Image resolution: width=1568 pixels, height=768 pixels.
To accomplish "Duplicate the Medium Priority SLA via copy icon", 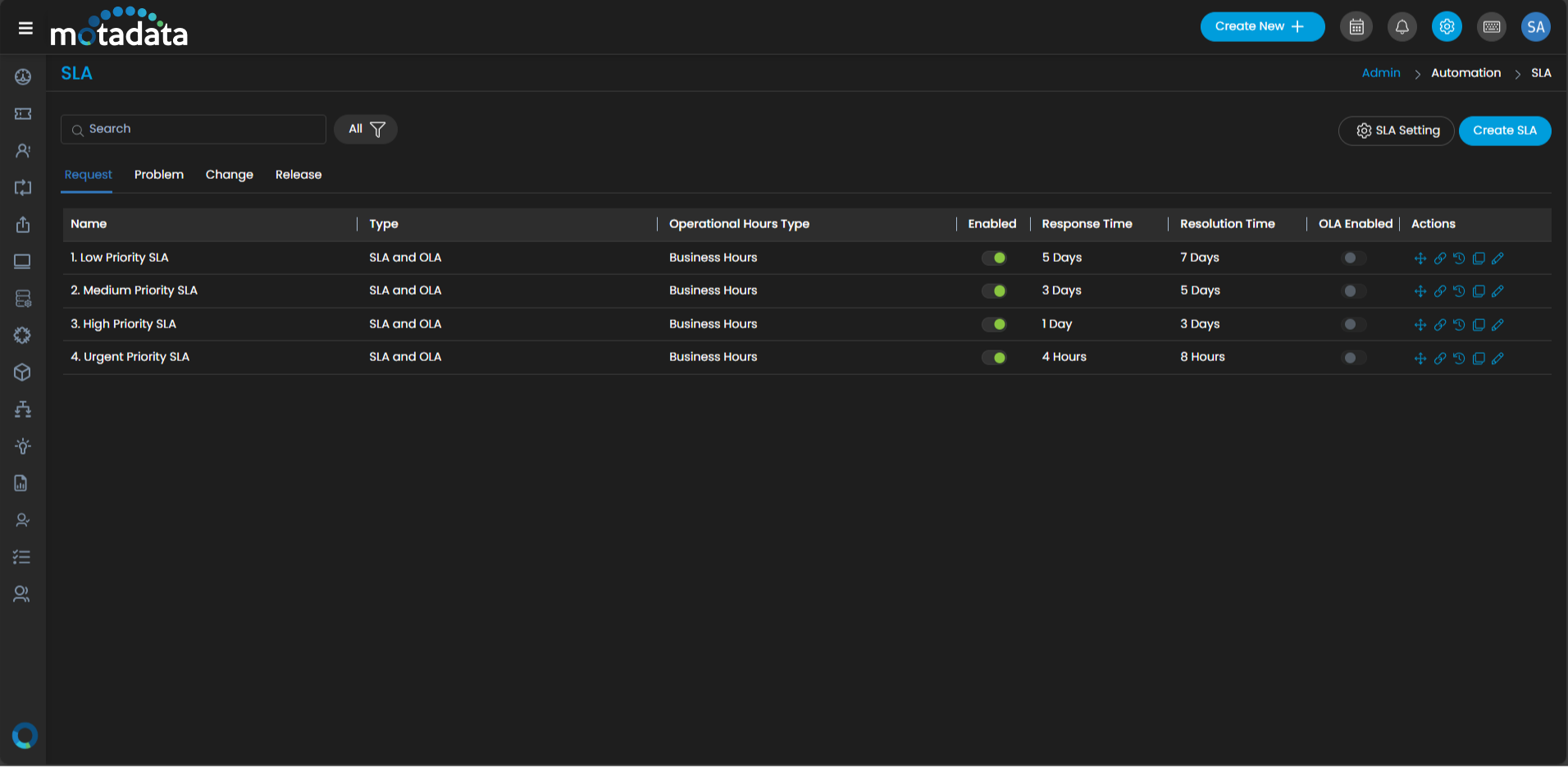I will [1479, 291].
